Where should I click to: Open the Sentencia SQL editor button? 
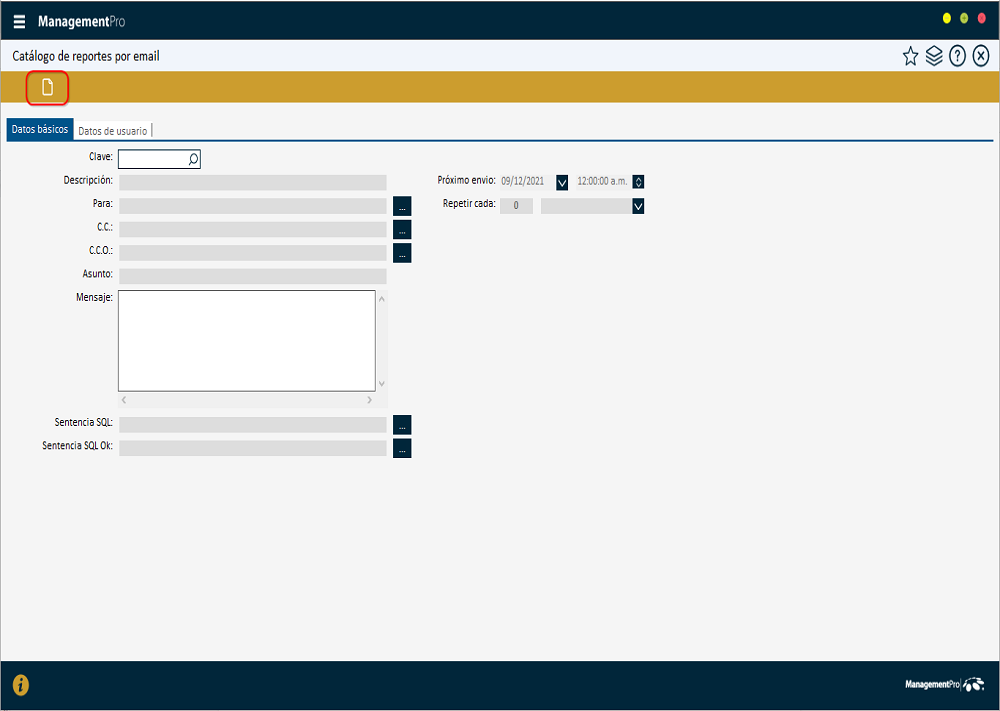[x=402, y=424]
